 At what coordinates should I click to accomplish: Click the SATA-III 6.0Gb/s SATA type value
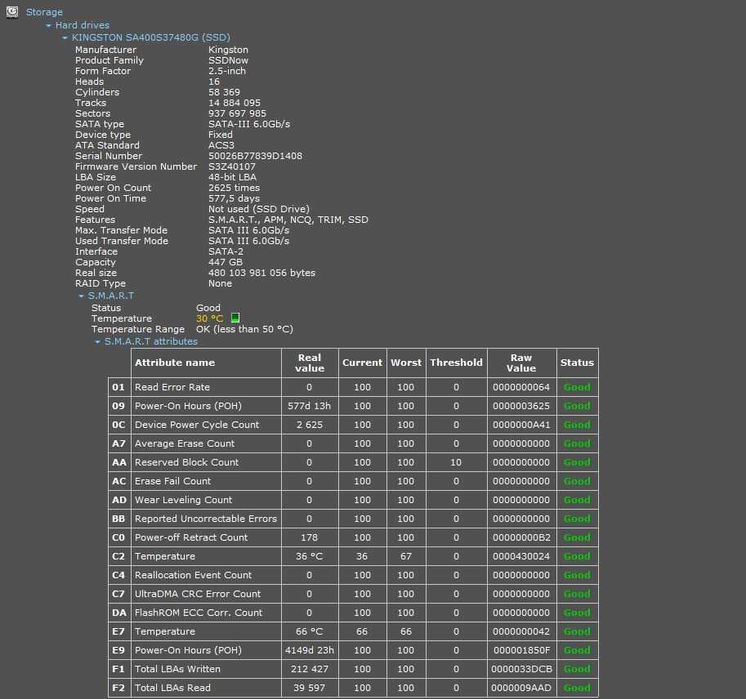(x=249, y=124)
